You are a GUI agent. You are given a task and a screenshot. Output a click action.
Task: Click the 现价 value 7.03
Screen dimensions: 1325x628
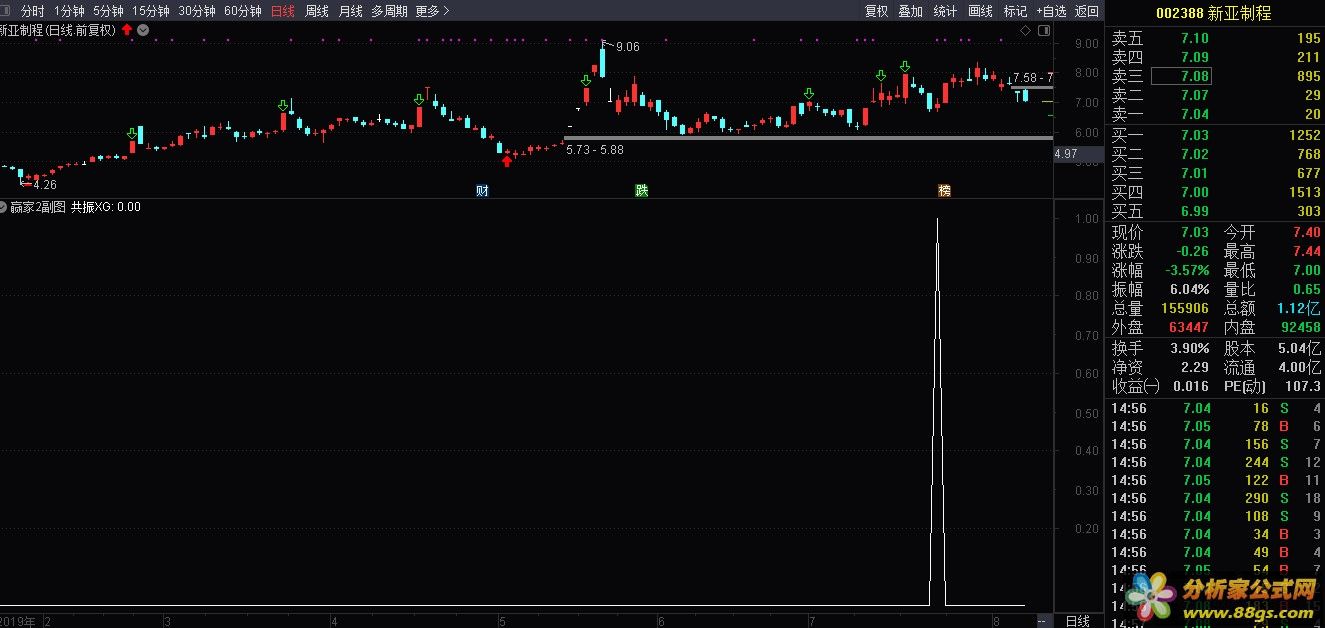pyautogui.click(x=1195, y=232)
